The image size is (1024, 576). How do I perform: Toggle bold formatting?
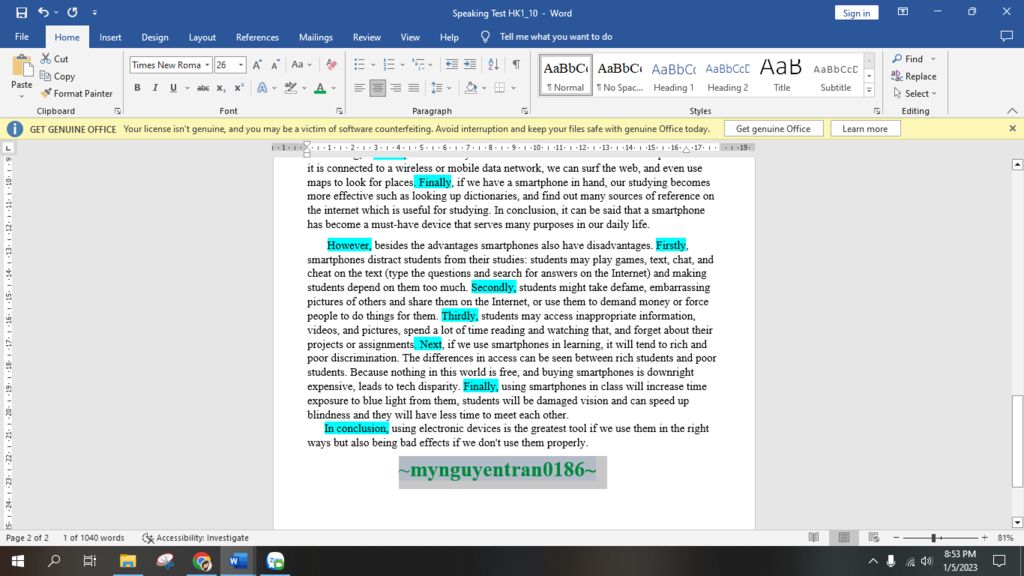coord(137,88)
